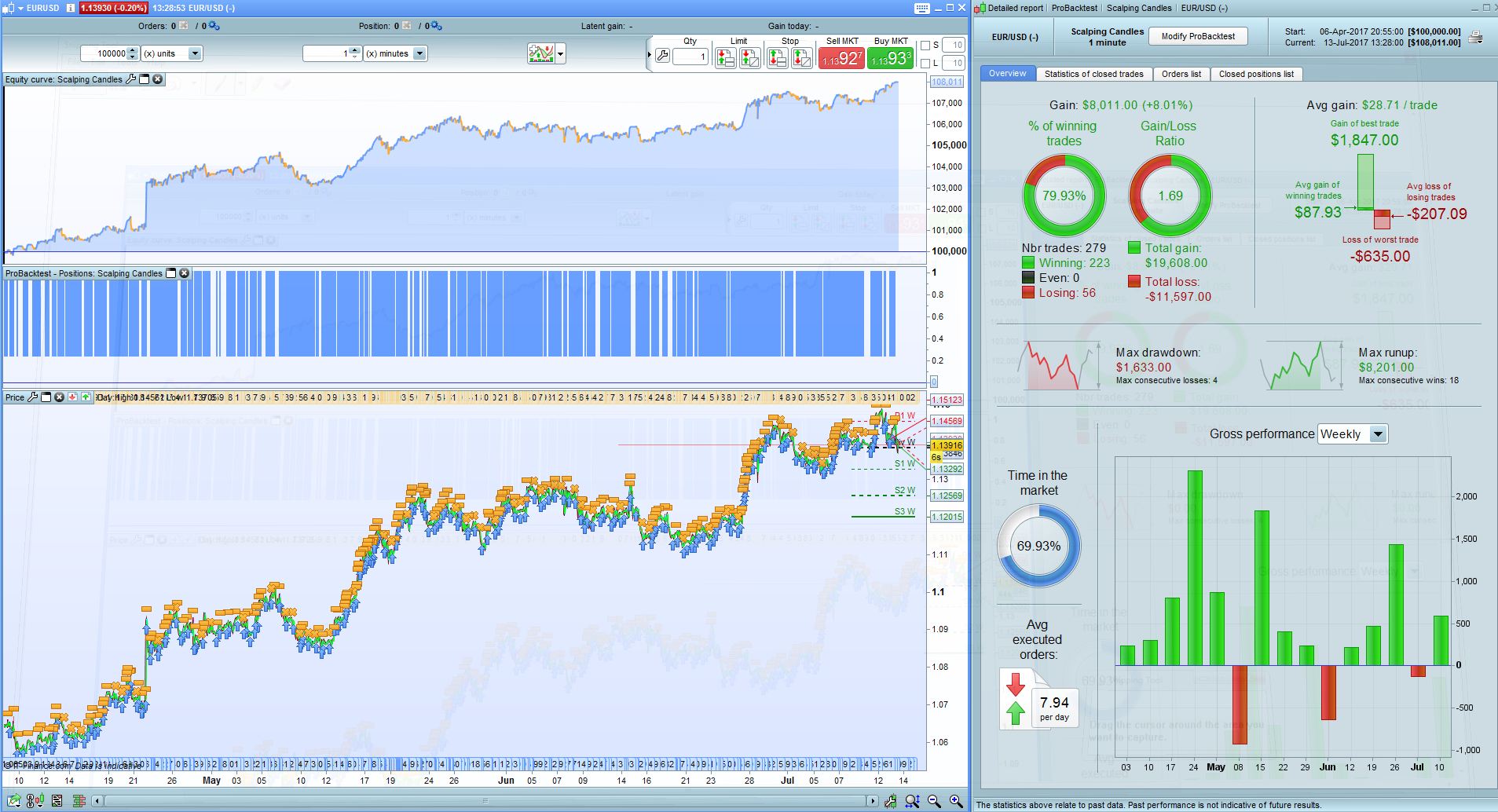Click the Buy MKT price button

891,58
